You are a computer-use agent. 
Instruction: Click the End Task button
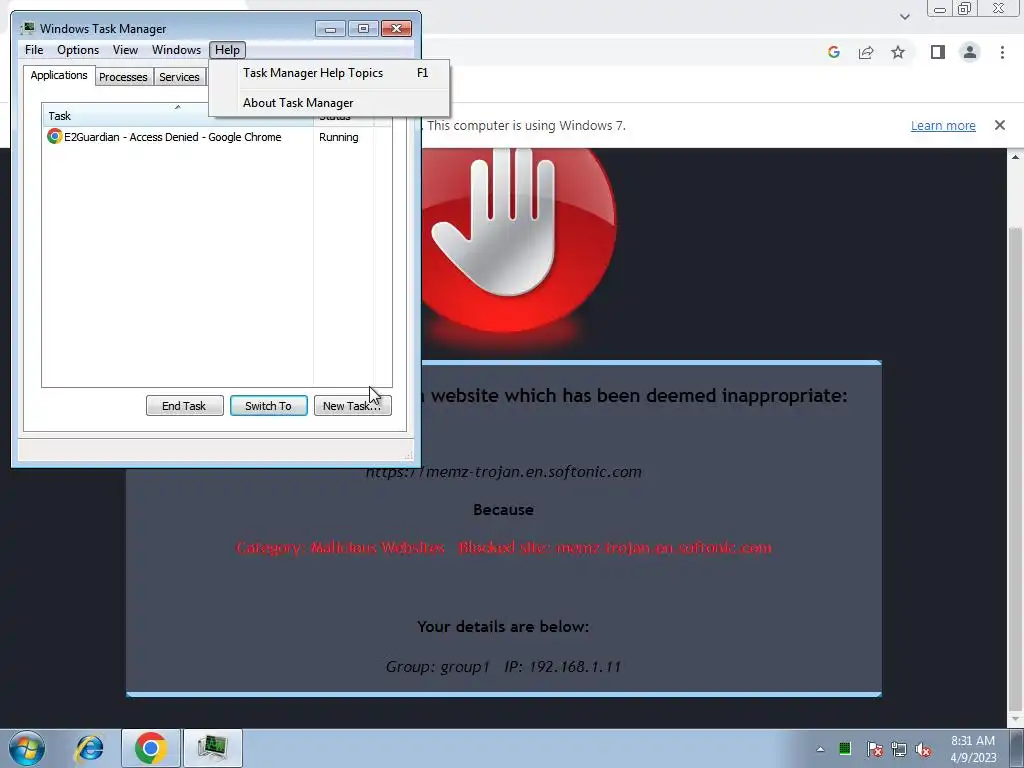184,406
